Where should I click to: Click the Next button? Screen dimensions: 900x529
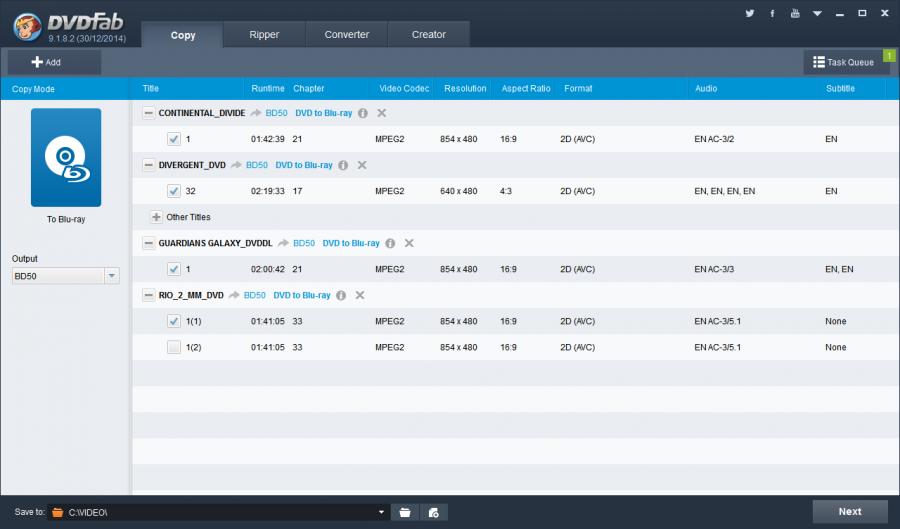point(850,512)
